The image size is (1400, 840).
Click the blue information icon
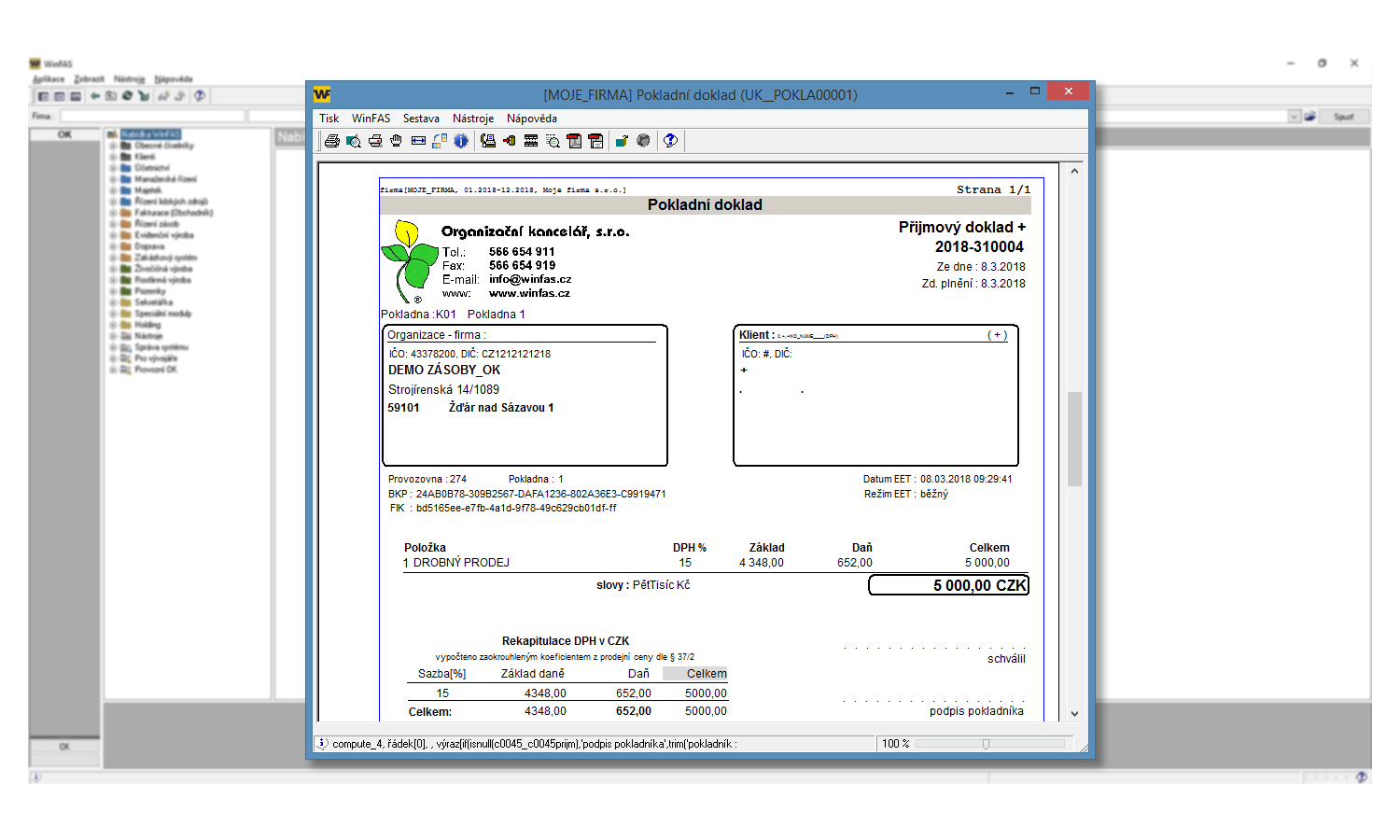[x=461, y=141]
